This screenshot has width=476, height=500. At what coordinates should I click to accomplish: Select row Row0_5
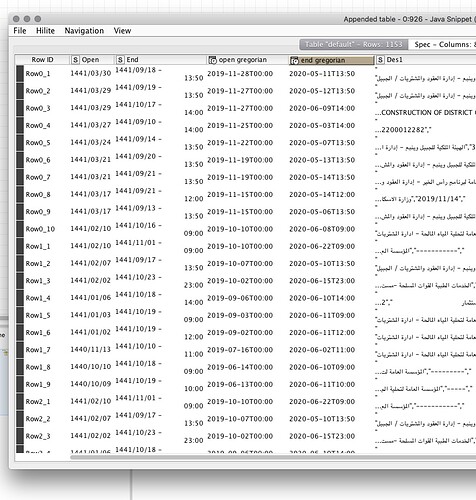tap(38, 143)
